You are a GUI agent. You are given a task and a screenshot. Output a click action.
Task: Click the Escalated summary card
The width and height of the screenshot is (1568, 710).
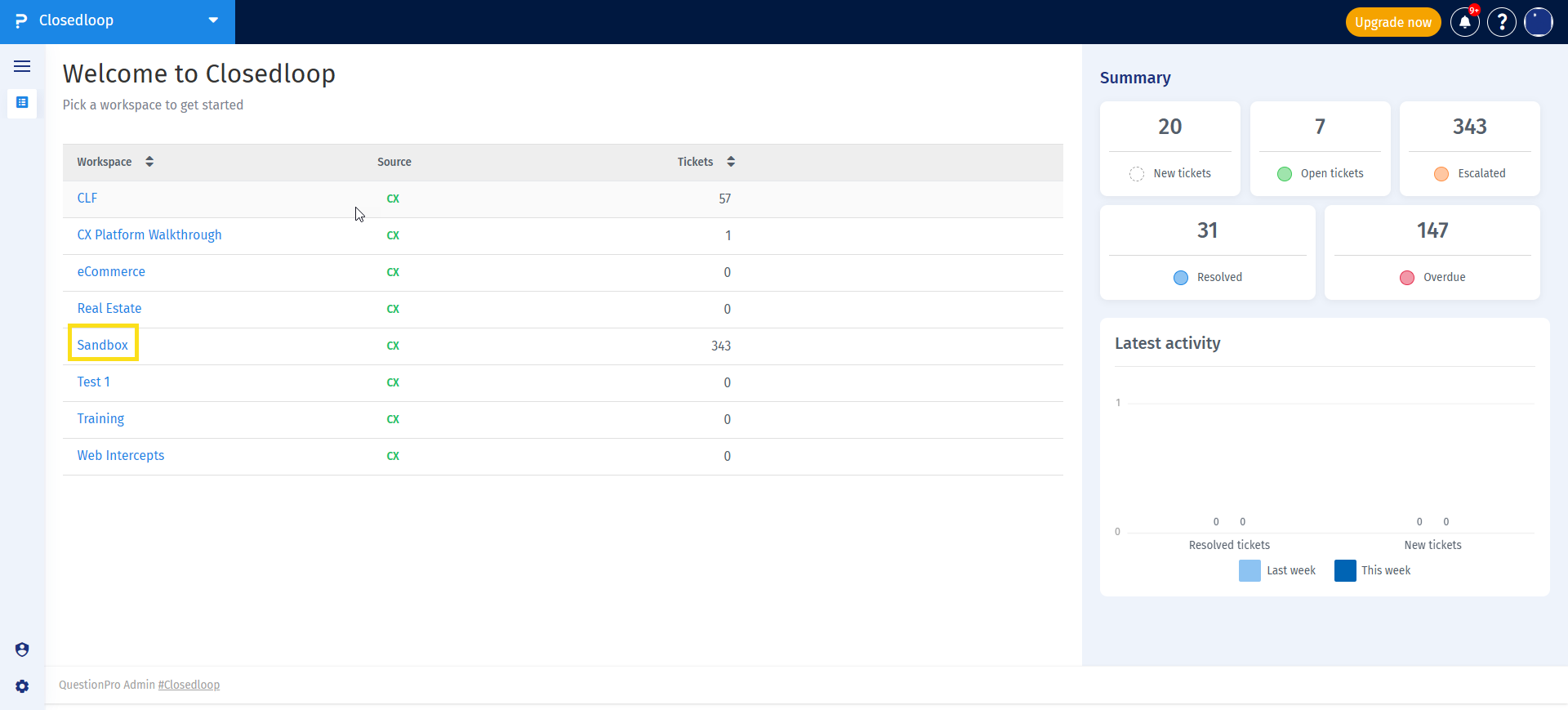click(1469, 149)
